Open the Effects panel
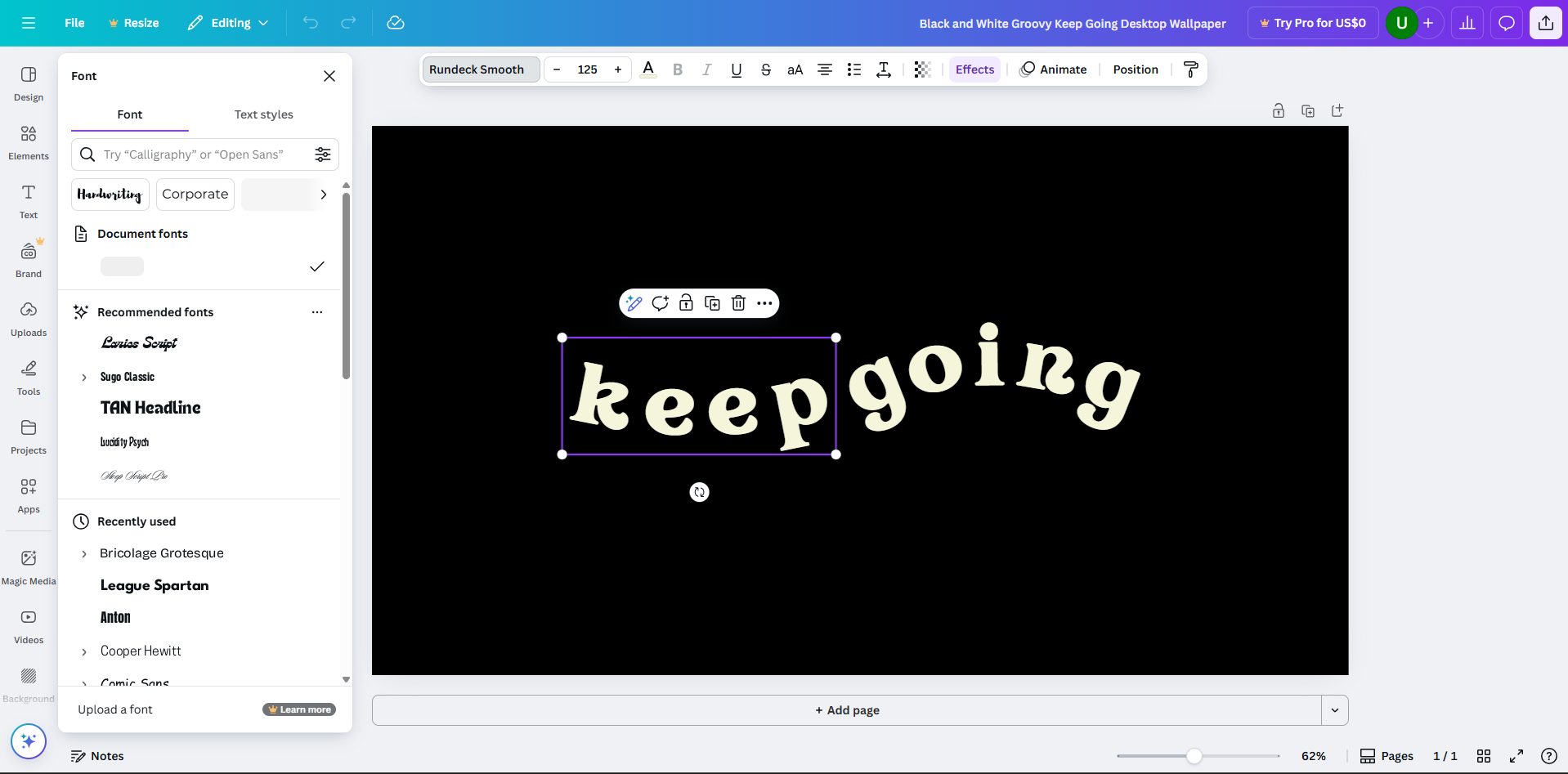This screenshot has height=774, width=1568. tap(974, 69)
